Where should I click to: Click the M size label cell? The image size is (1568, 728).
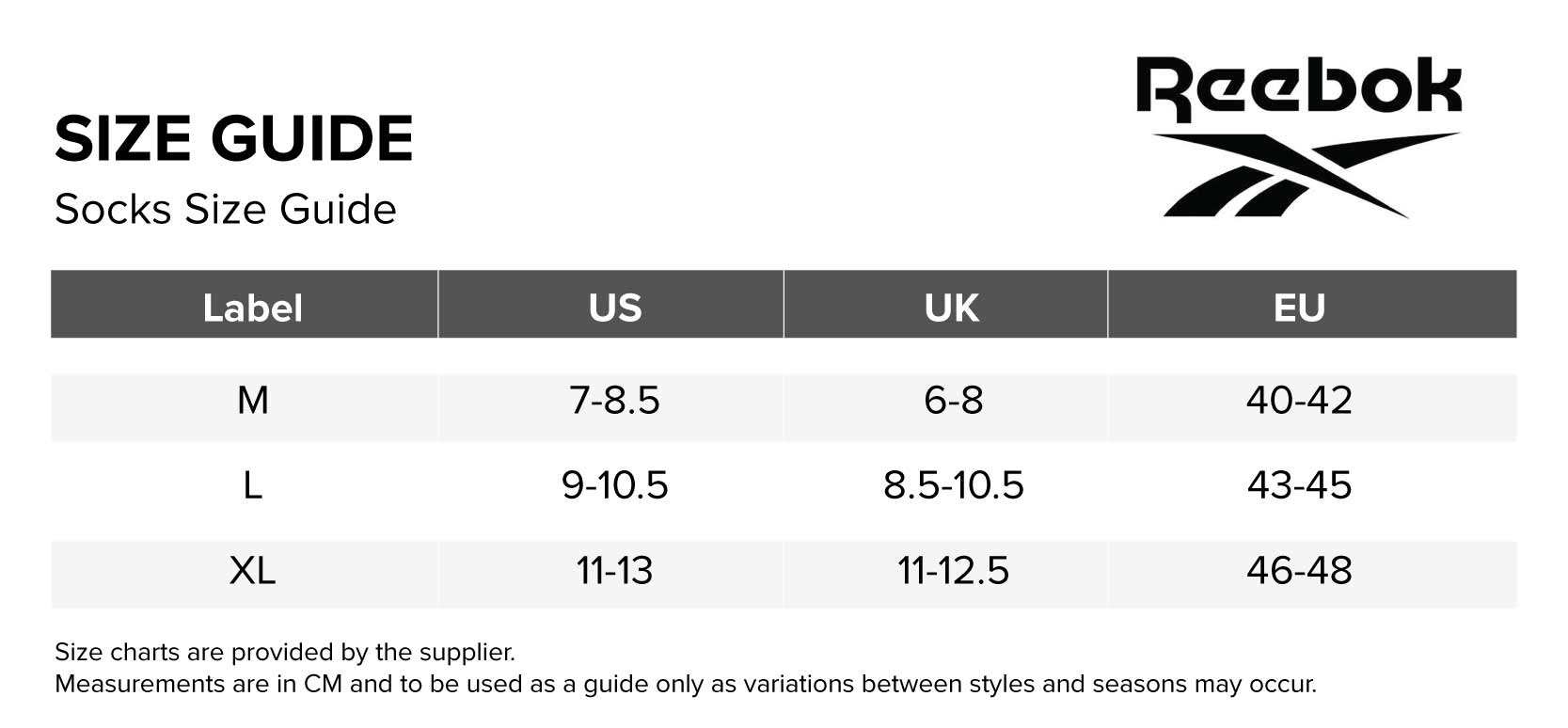tap(252, 401)
